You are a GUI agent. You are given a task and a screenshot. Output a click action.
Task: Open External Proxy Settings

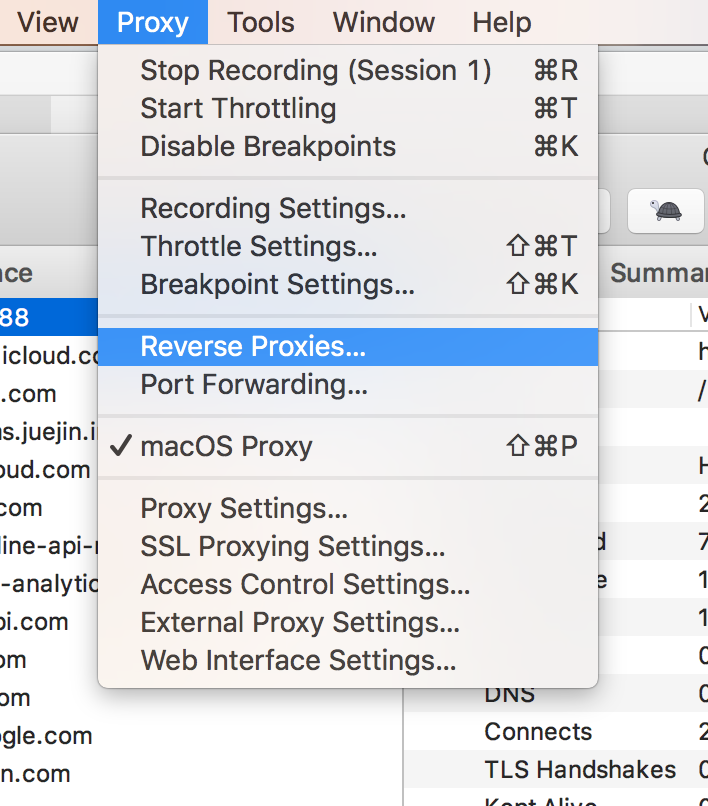[x=300, y=623]
